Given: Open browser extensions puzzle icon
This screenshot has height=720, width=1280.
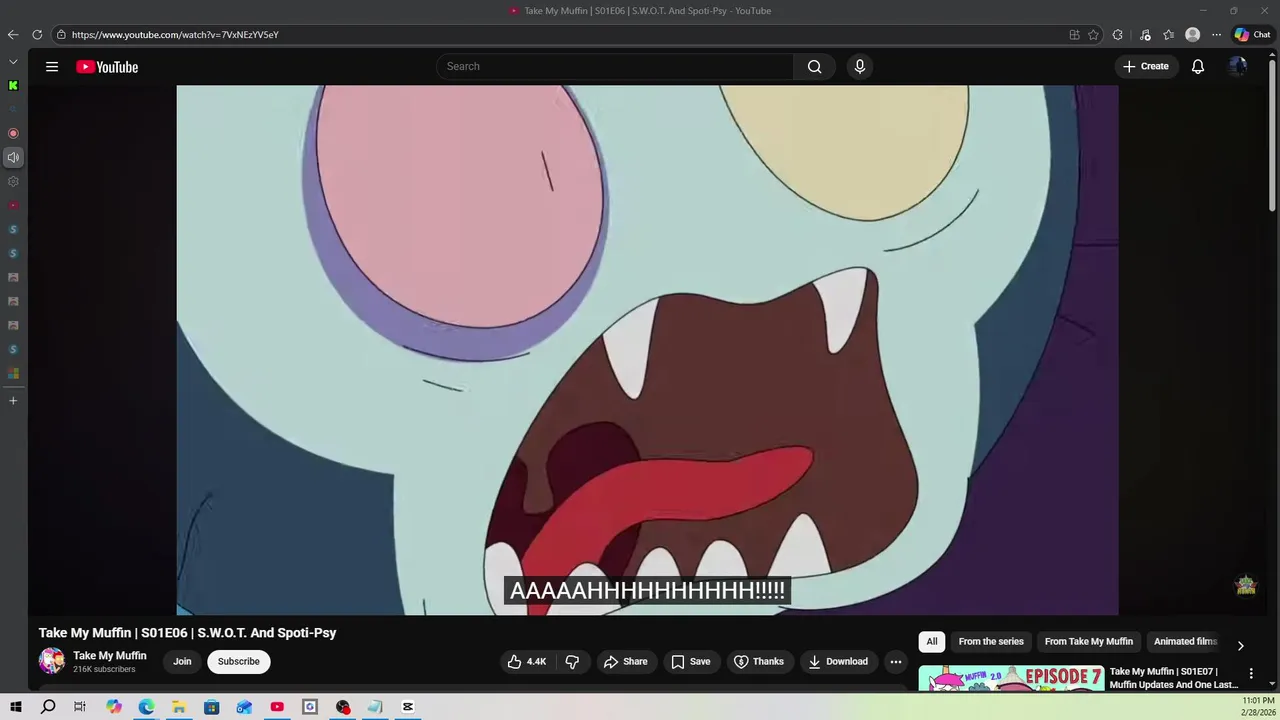Looking at the screenshot, I should pyautogui.click(x=1117, y=35).
